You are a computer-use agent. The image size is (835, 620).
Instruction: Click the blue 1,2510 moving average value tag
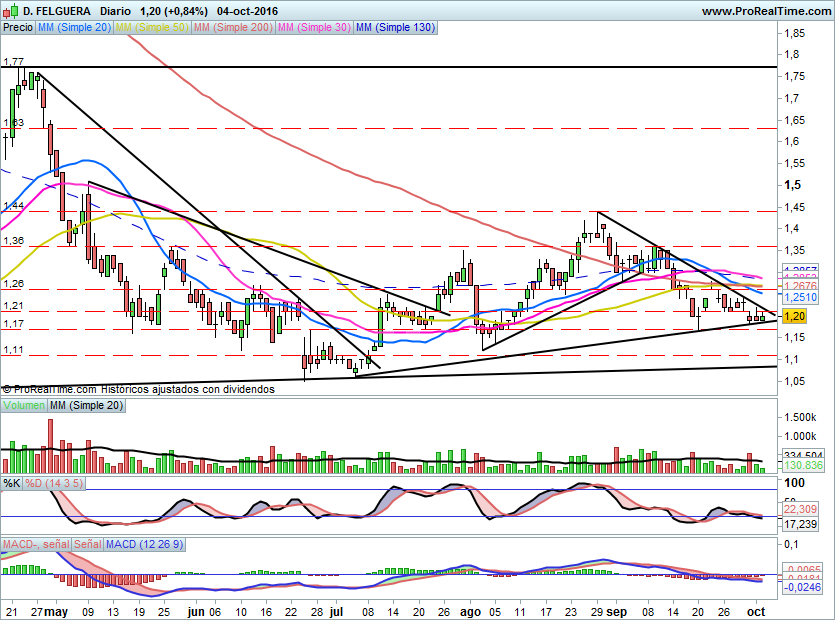[801, 298]
